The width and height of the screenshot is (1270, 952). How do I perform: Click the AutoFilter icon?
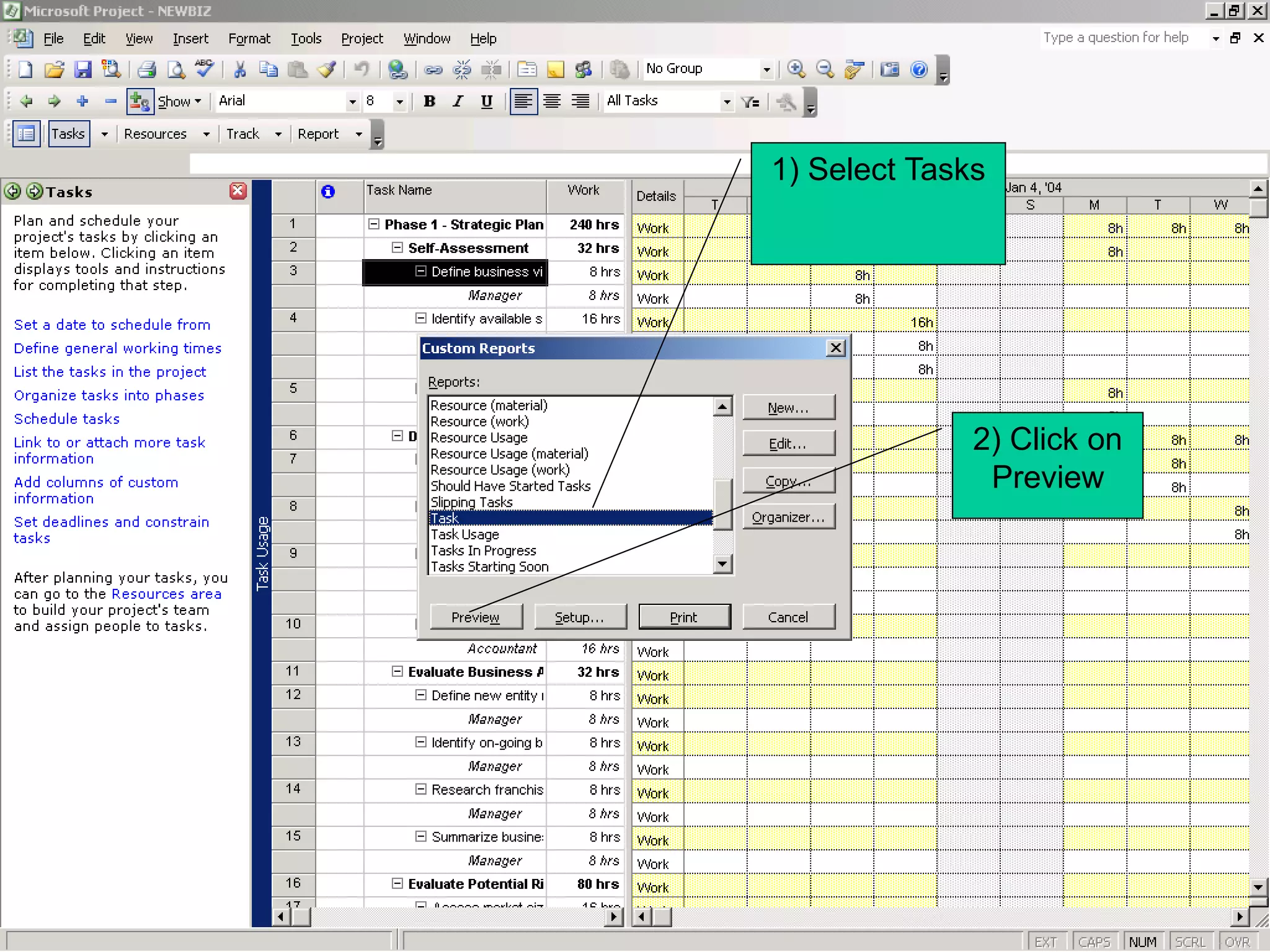pyautogui.click(x=750, y=102)
